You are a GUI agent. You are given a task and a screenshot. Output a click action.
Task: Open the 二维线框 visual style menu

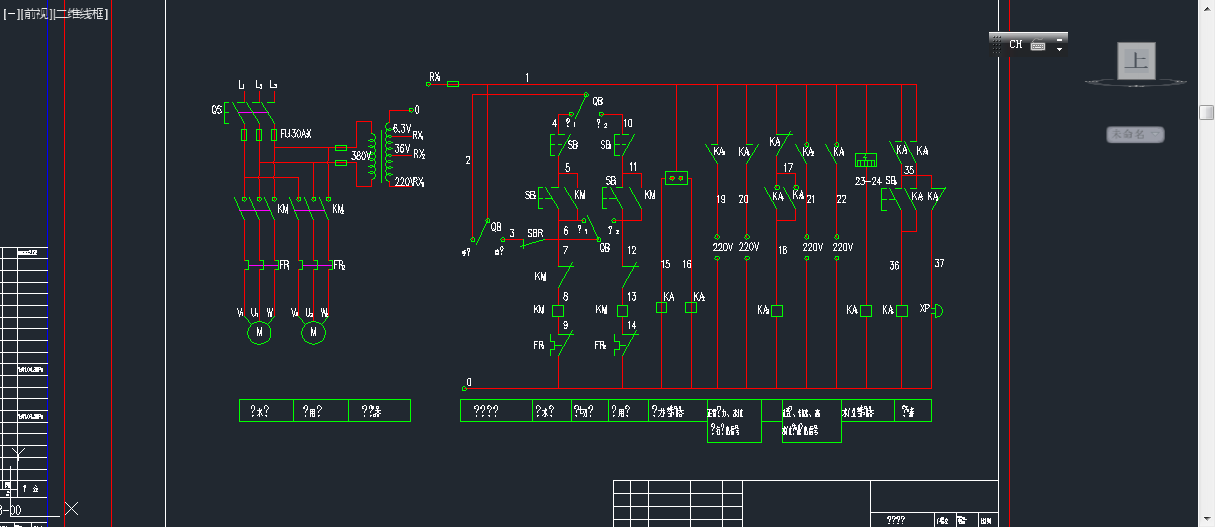tap(79, 14)
